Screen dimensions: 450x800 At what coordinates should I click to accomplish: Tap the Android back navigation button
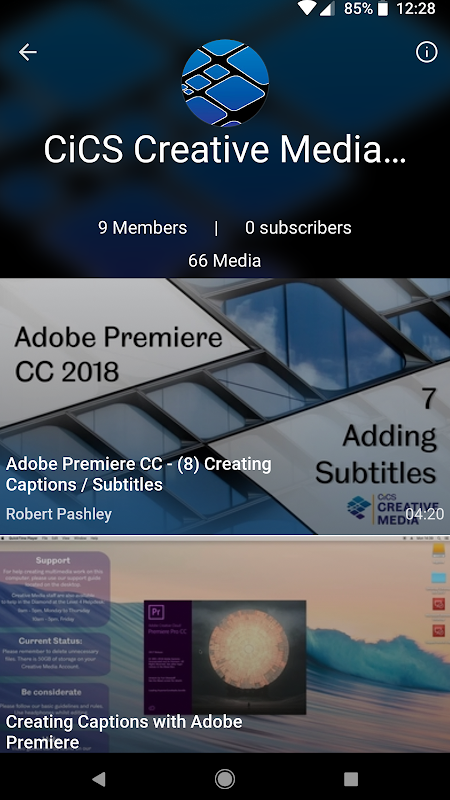(98, 779)
